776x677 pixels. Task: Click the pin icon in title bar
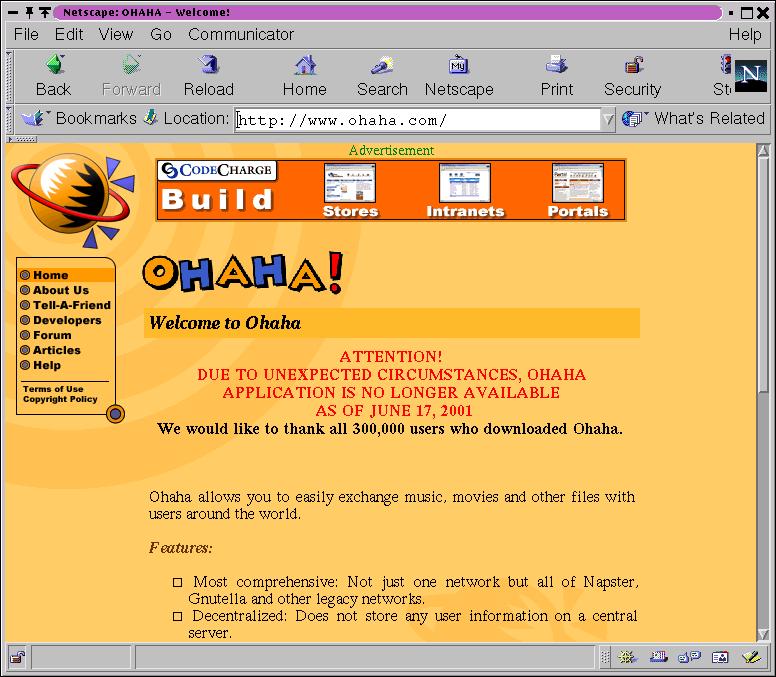coord(29,12)
